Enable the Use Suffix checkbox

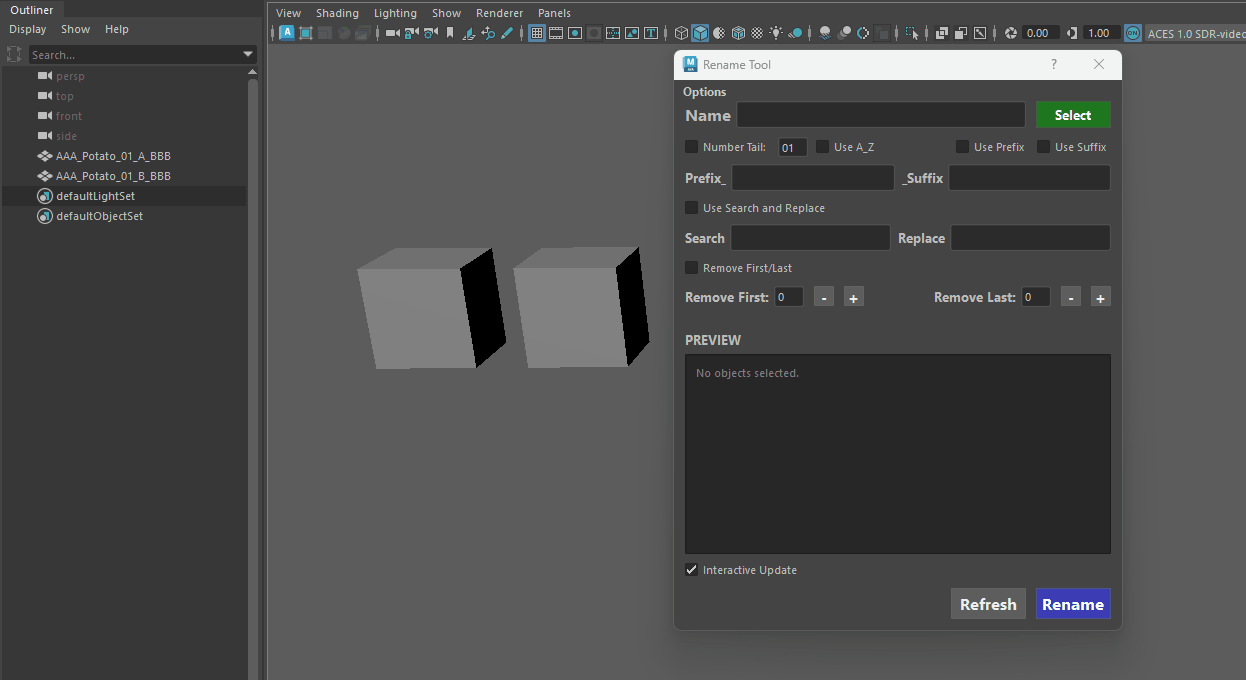tap(1043, 147)
